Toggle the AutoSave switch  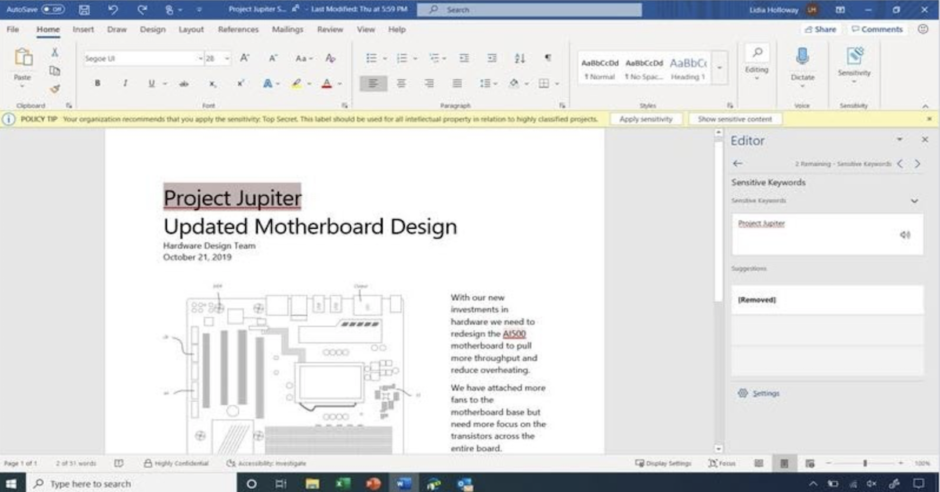point(53,9)
